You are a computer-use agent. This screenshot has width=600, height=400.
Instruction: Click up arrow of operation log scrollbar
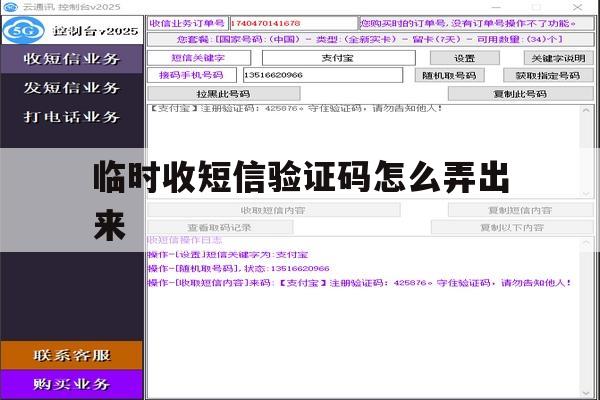586,243
